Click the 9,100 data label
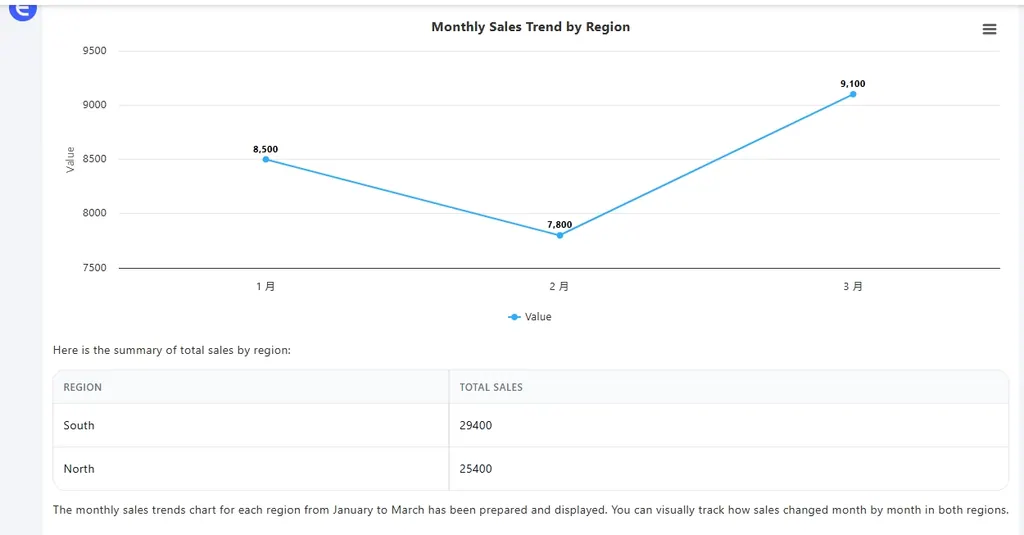This screenshot has width=1024, height=535. pyautogui.click(x=853, y=84)
